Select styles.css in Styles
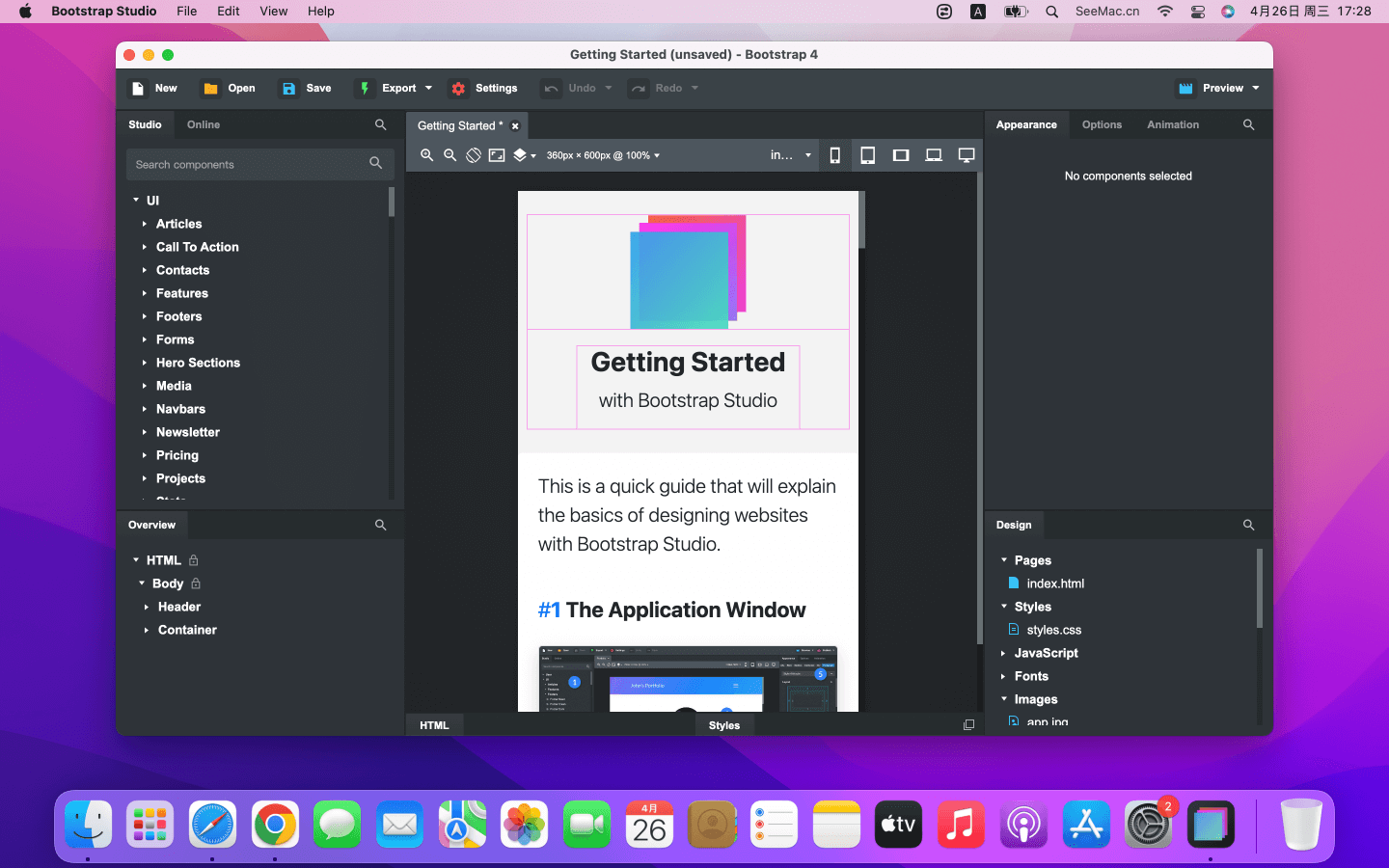Image resolution: width=1389 pixels, height=868 pixels. point(1054,630)
